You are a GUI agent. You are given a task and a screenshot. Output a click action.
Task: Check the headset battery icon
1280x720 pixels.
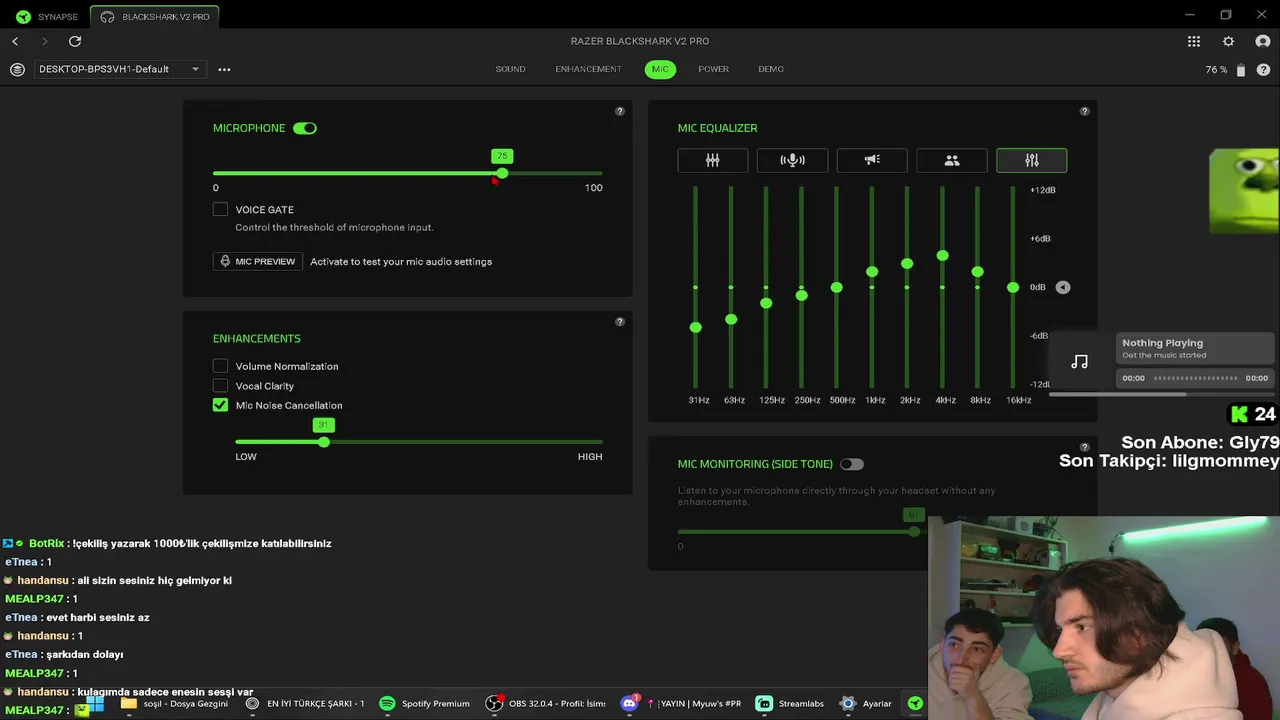[1241, 70]
